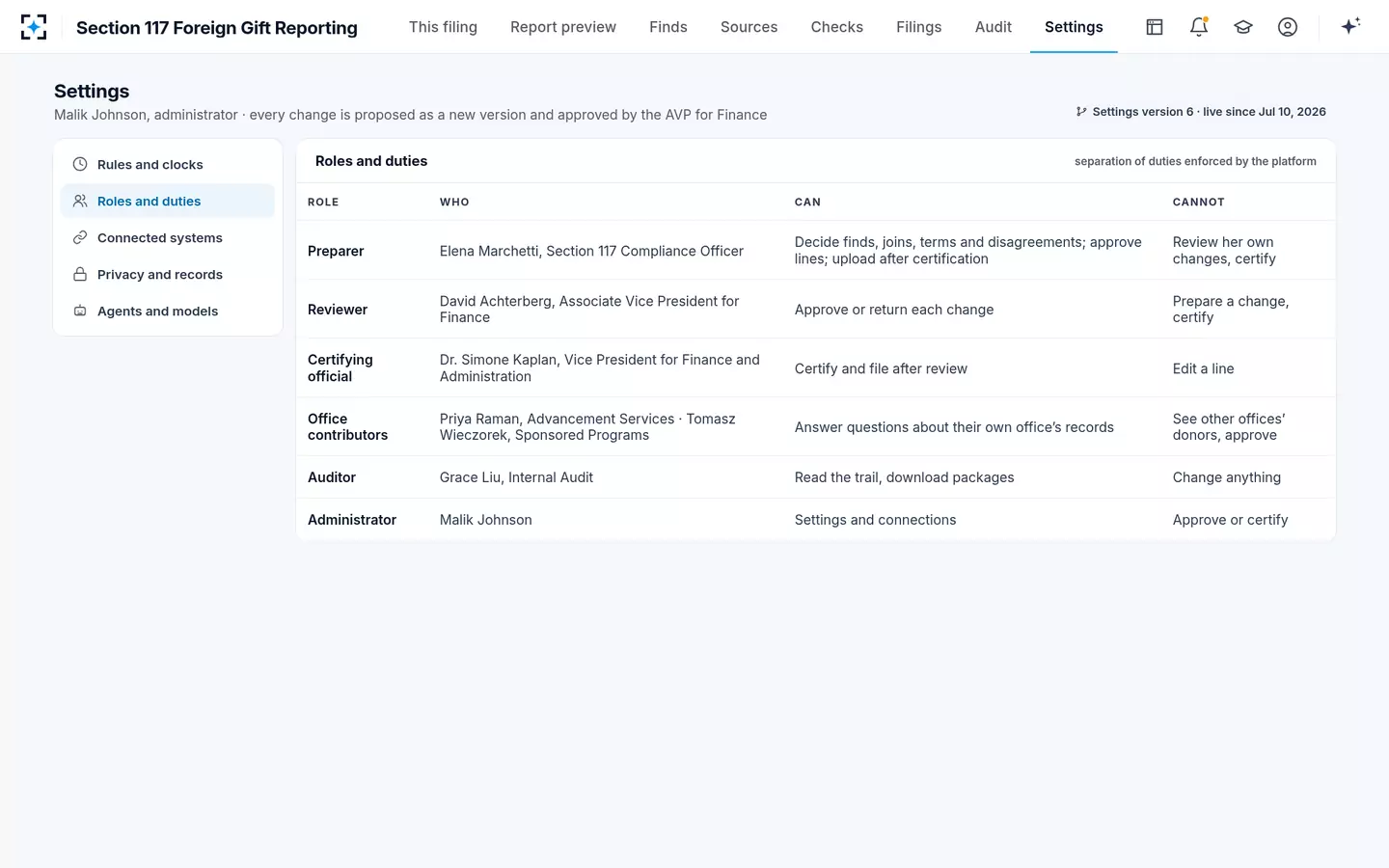Go to Privacy and records
The image size is (1389, 868).
pos(168,275)
